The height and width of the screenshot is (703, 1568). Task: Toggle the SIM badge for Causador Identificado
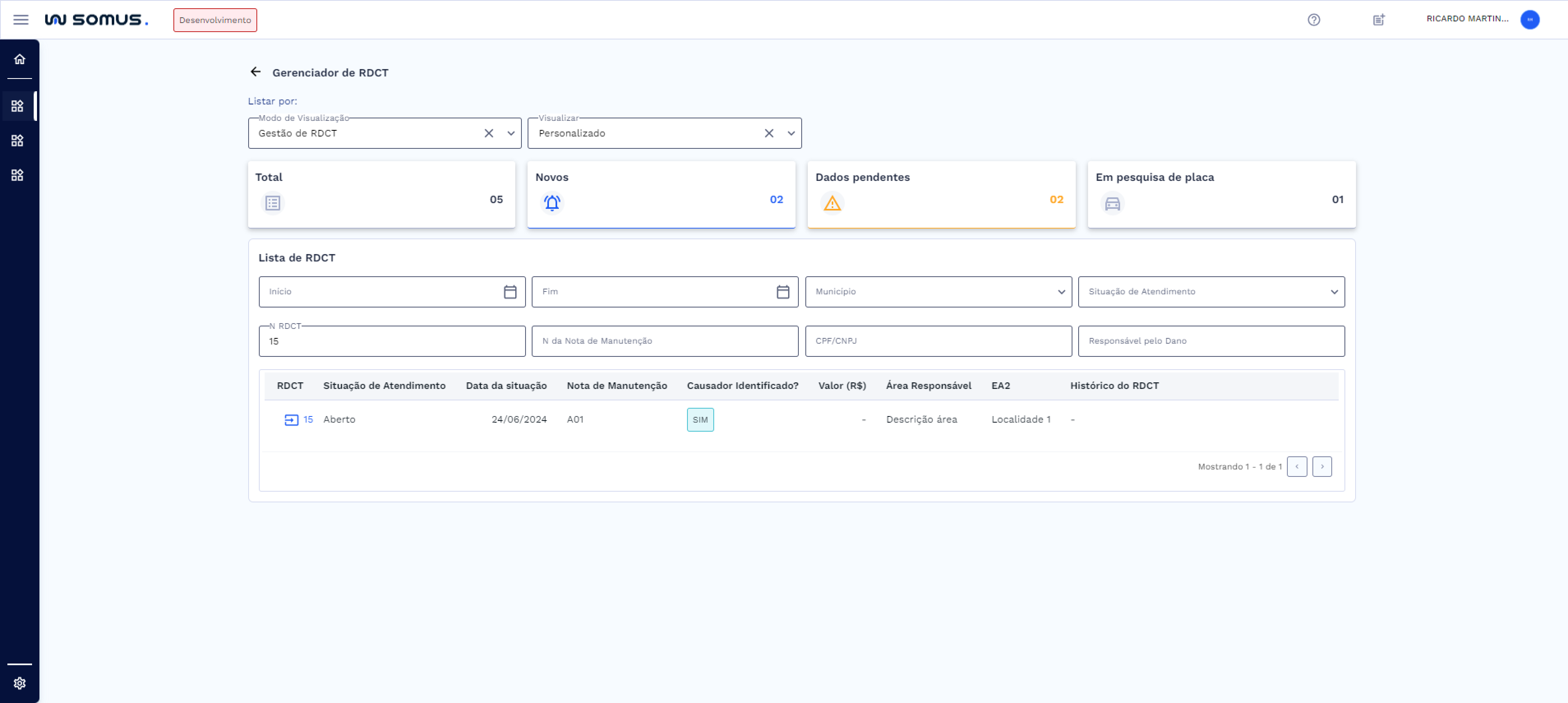point(700,419)
